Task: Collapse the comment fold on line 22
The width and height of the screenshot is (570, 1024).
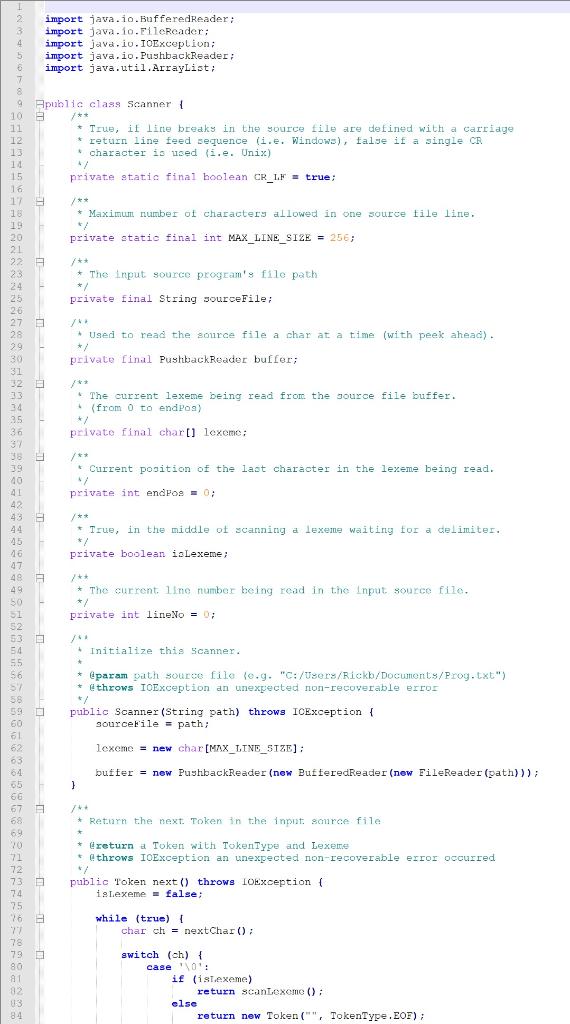Action: click(x=39, y=262)
